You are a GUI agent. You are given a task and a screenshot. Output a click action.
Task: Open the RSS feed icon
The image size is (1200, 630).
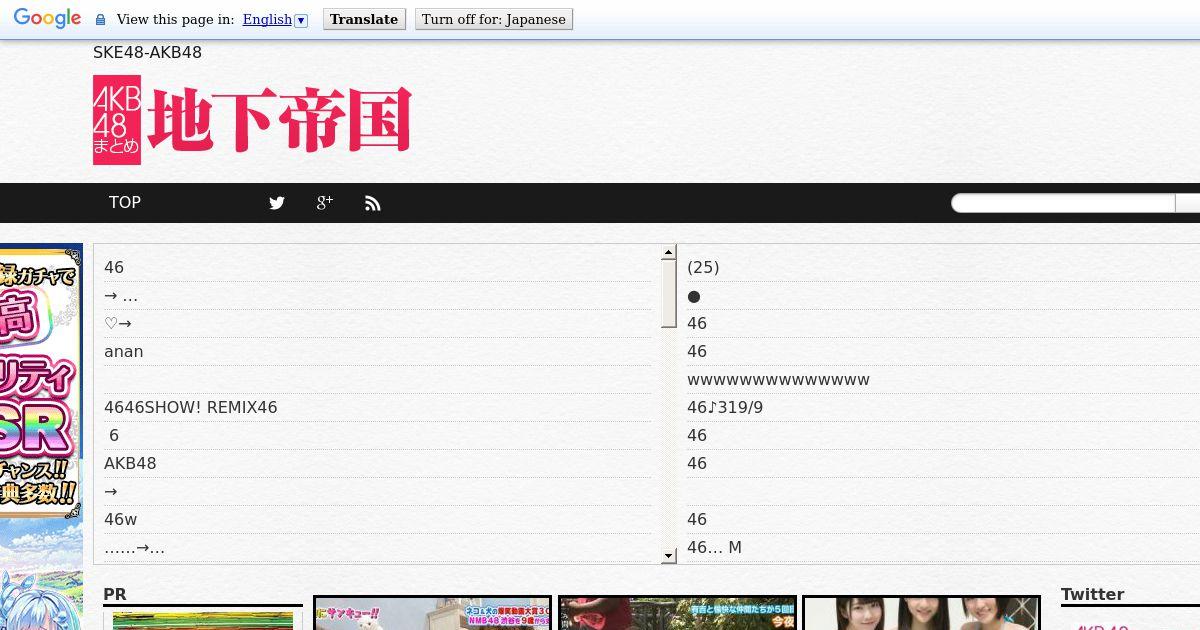tap(373, 203)
